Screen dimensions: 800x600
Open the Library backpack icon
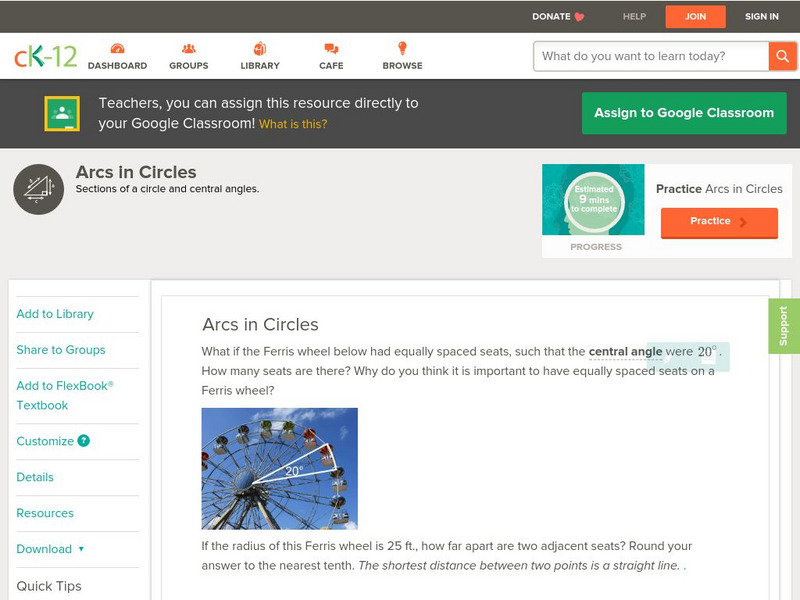[260, 49]
